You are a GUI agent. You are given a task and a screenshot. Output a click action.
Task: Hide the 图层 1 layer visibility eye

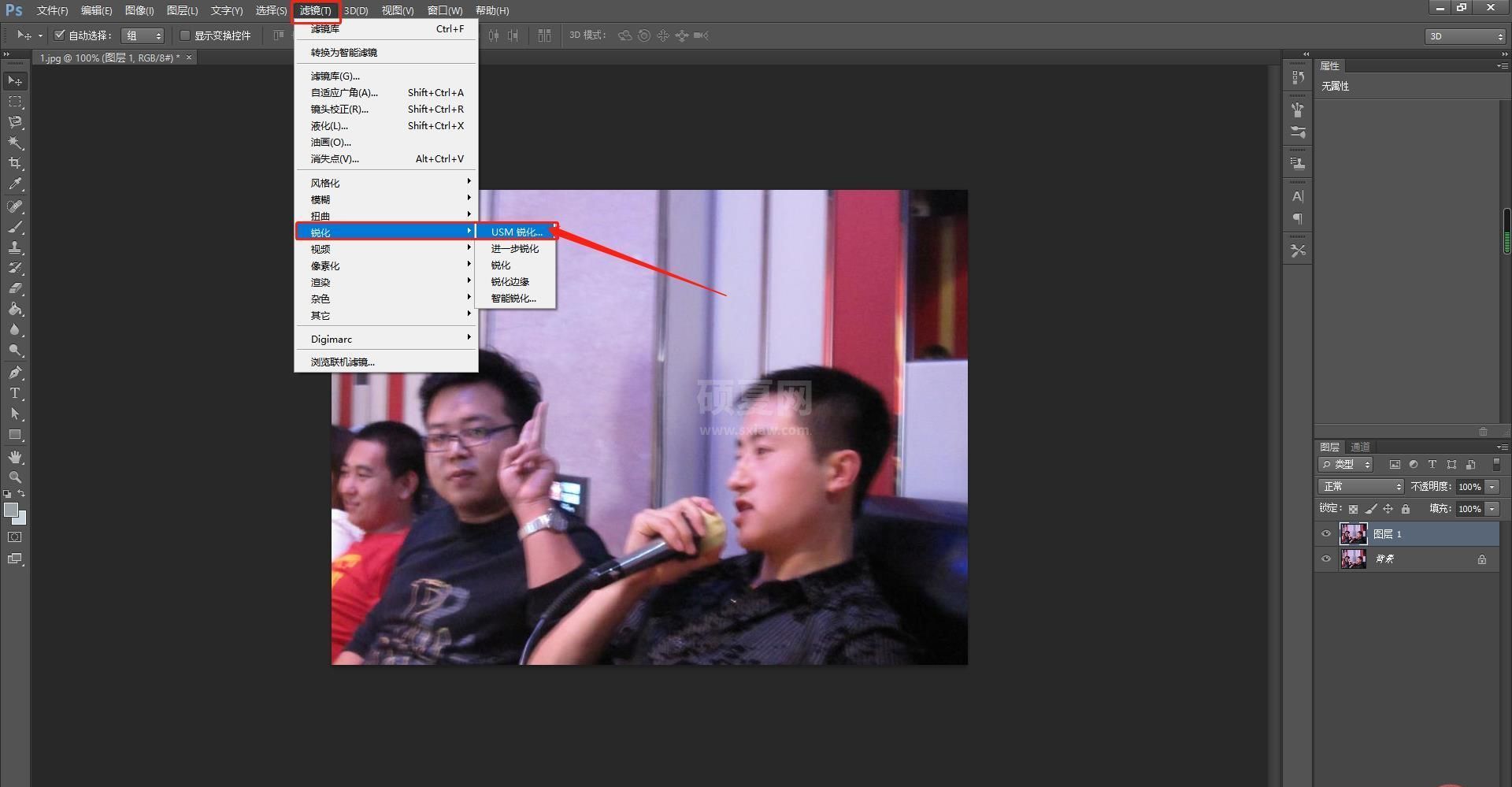(x=1326, y=534)
